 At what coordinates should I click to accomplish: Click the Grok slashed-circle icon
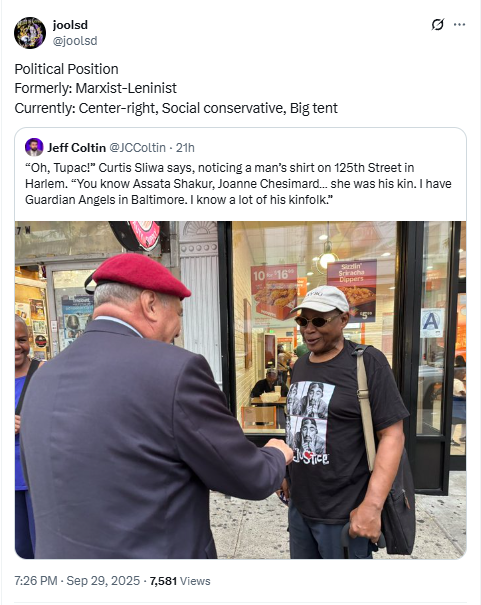coord(437,25)
